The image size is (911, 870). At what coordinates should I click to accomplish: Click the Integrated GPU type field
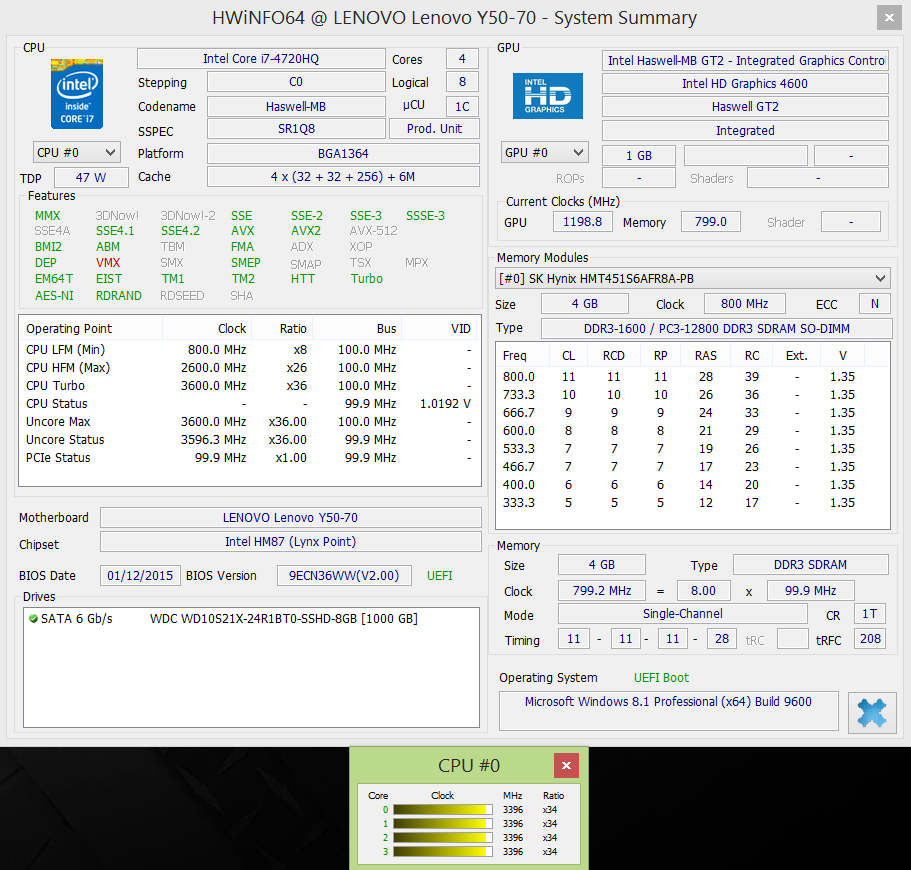click(x=745, y=130)
